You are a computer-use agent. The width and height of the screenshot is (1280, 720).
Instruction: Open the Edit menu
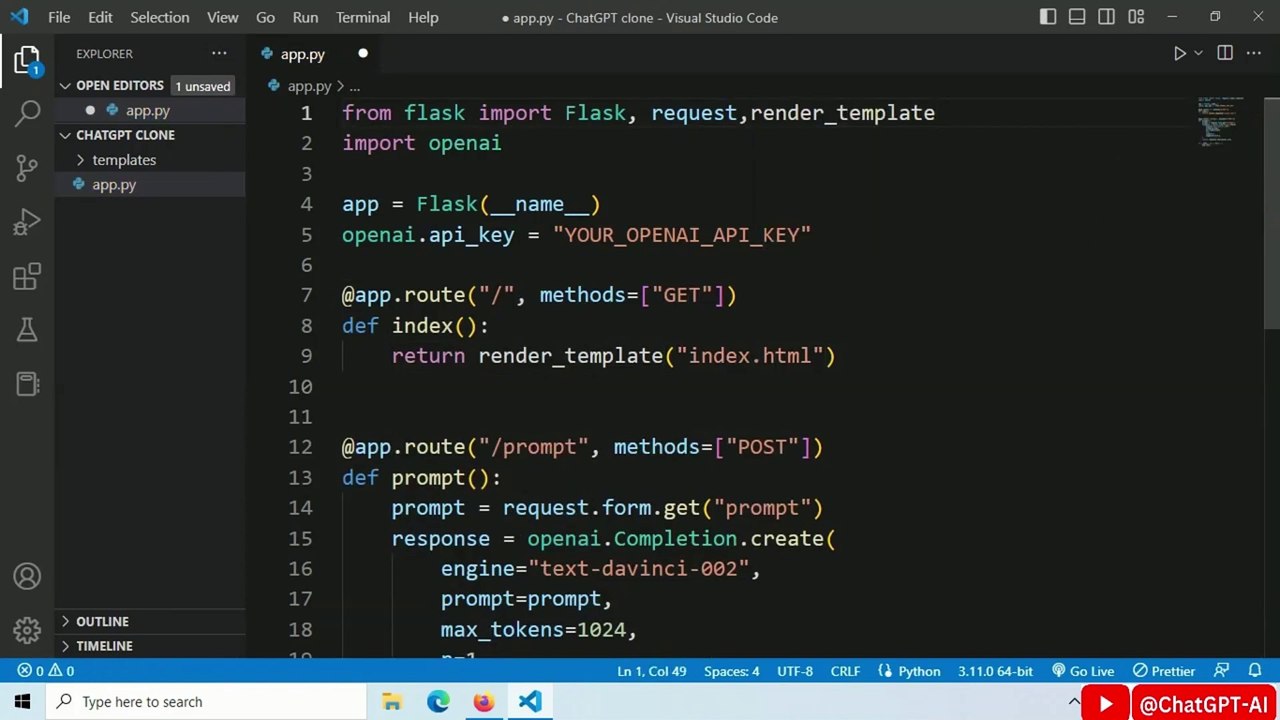pos(100,17)
